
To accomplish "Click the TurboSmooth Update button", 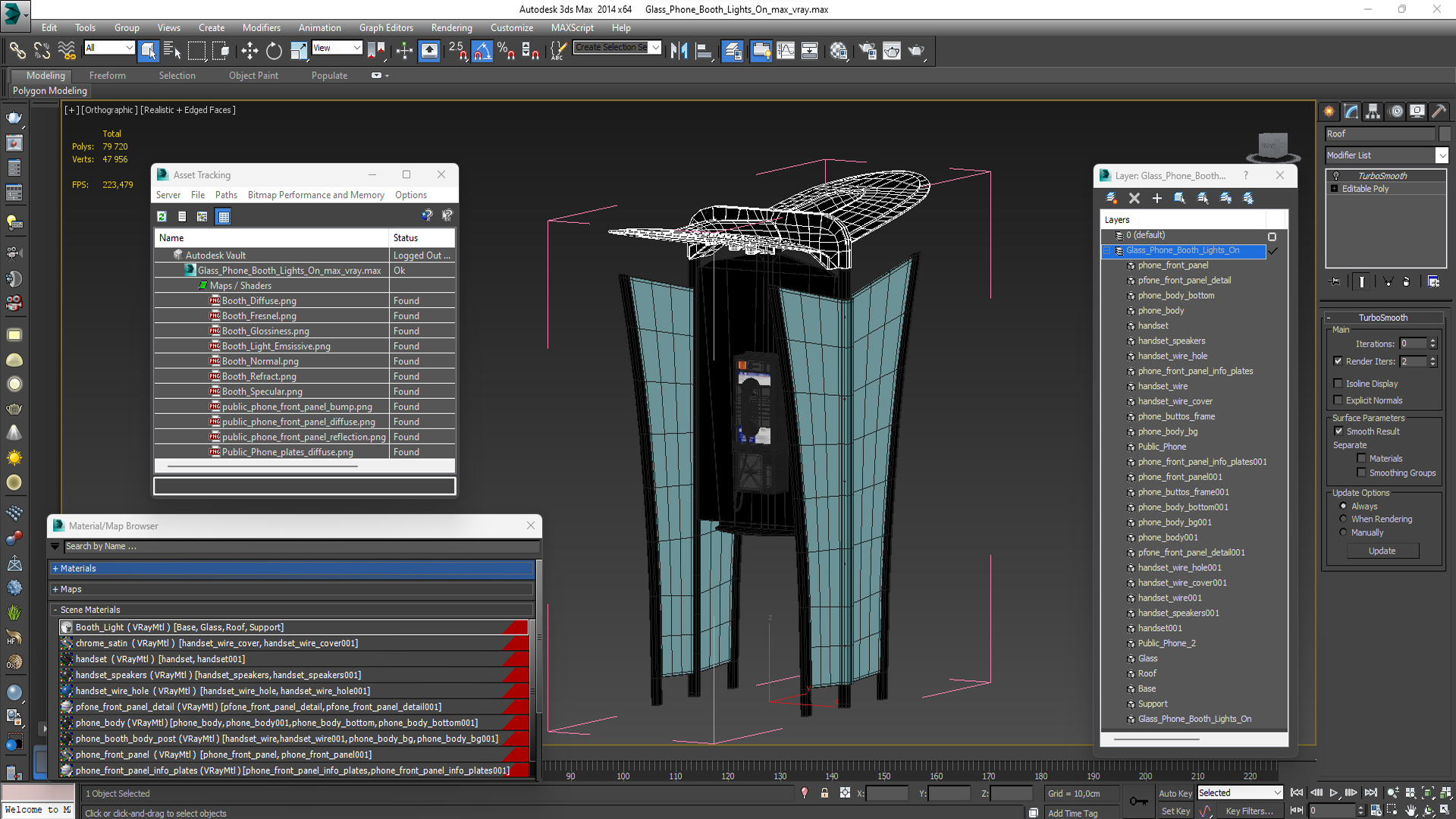I will (1382, 551).
